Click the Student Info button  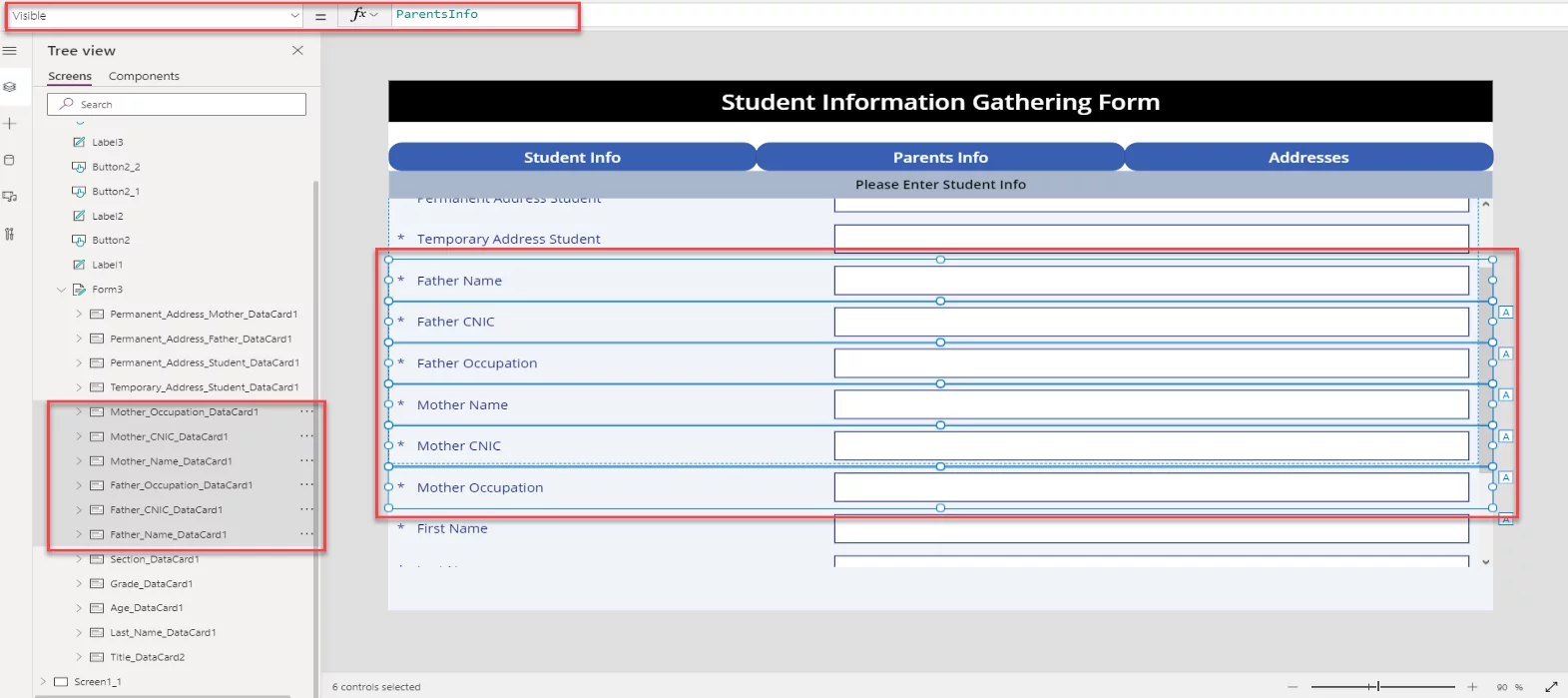572,157
